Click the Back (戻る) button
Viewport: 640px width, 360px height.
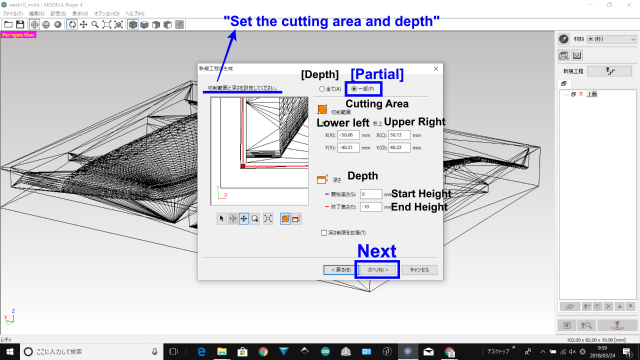pyautogui.click(x=341, y=270)
